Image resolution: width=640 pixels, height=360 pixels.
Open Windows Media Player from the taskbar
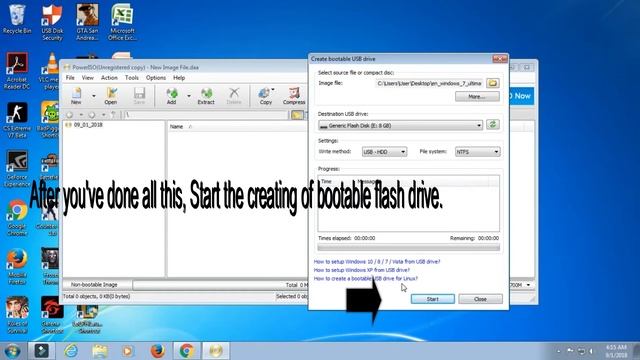click(128, 351)
